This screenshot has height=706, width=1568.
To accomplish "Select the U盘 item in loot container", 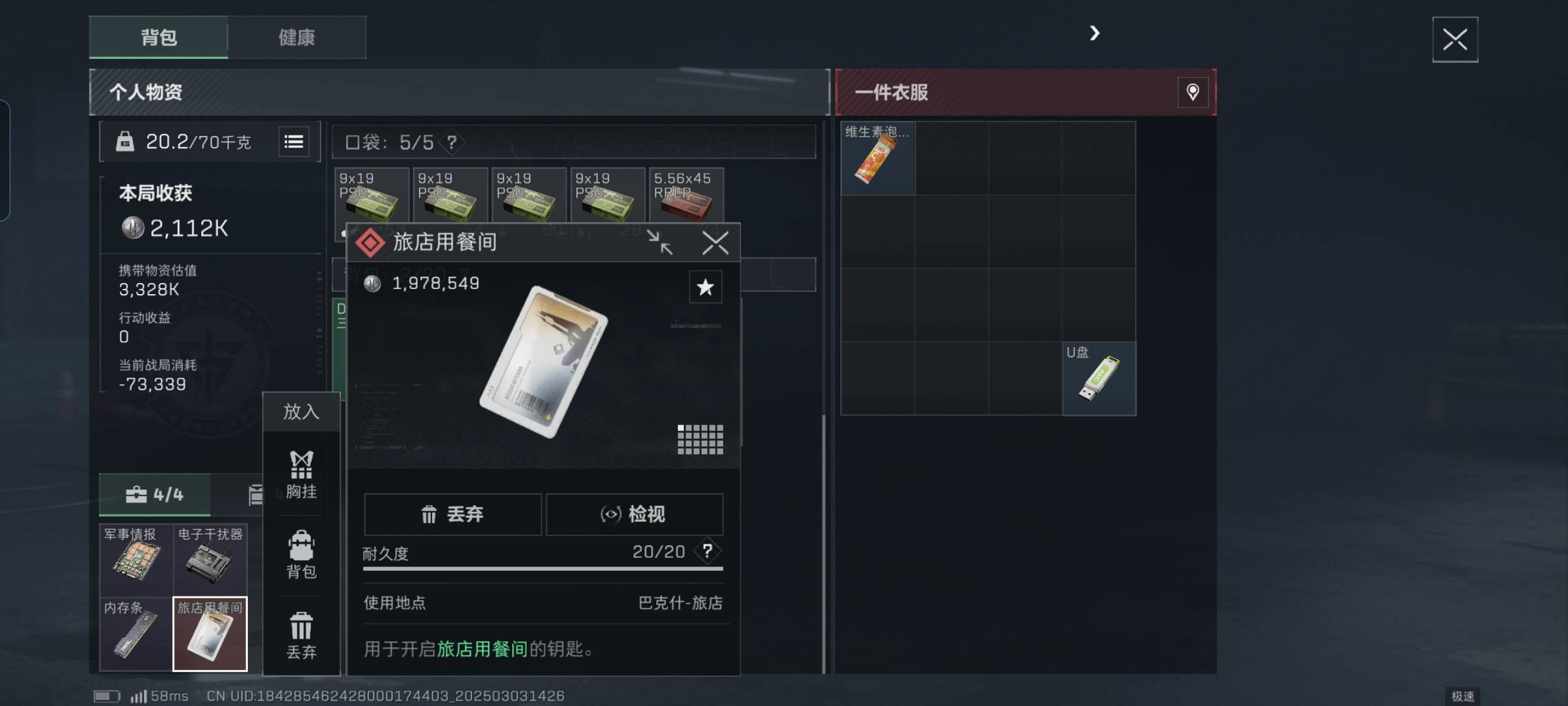I will [1099, 378].
